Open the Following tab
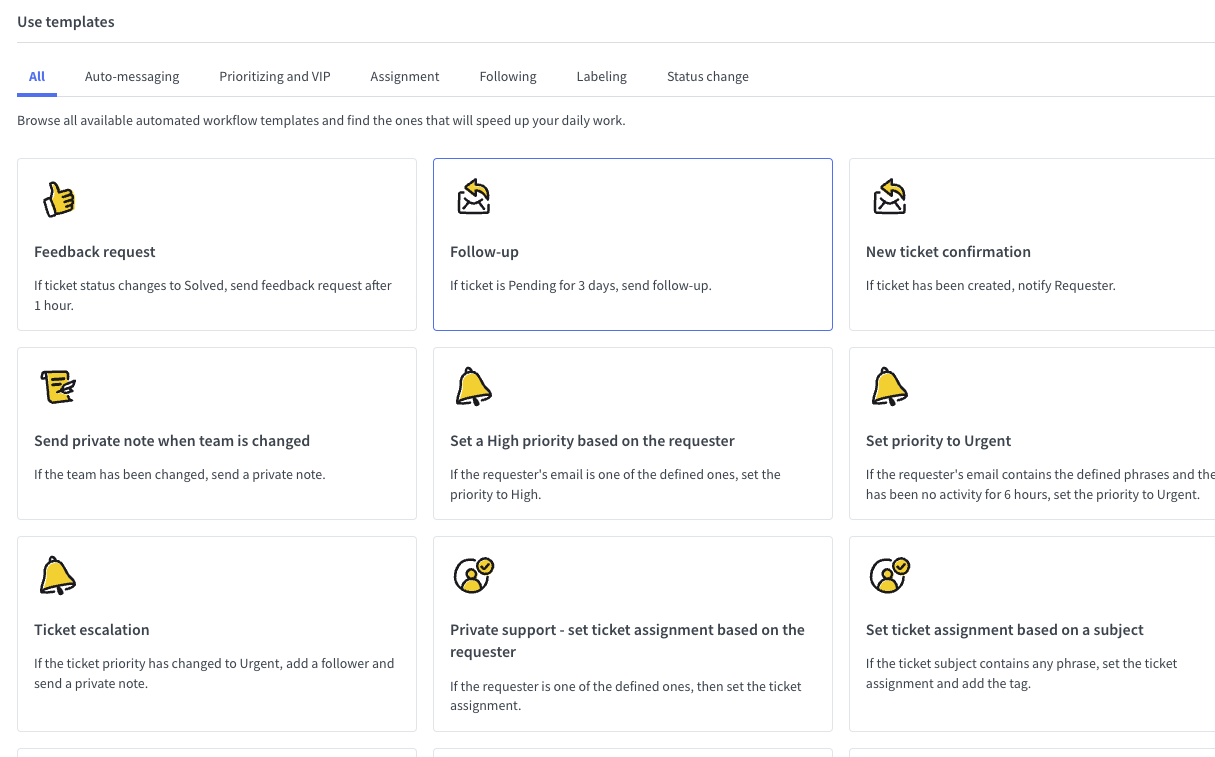Image resolution: width=1215 pixels, height=757 pixels. click(507, 76)
